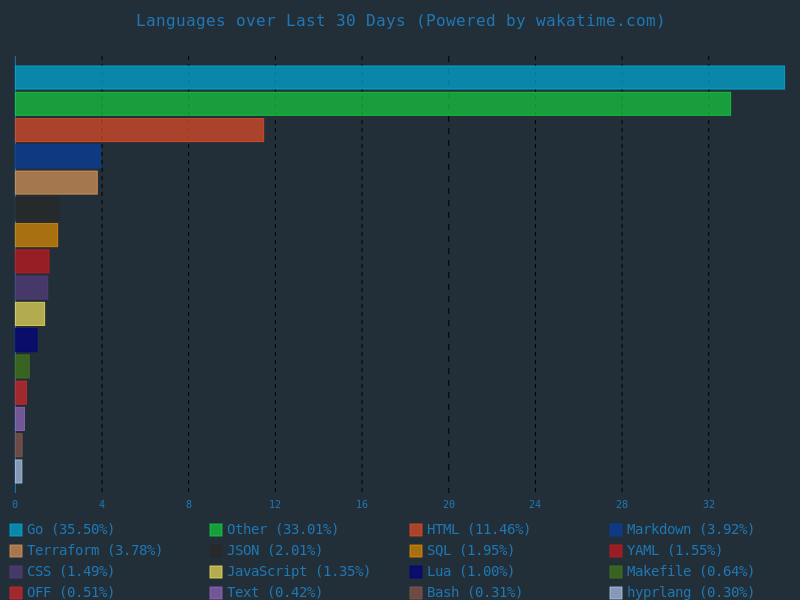Click the teal Go bar in the chart
This screenshot has width=800, height=600.
(x=400, y=78)
